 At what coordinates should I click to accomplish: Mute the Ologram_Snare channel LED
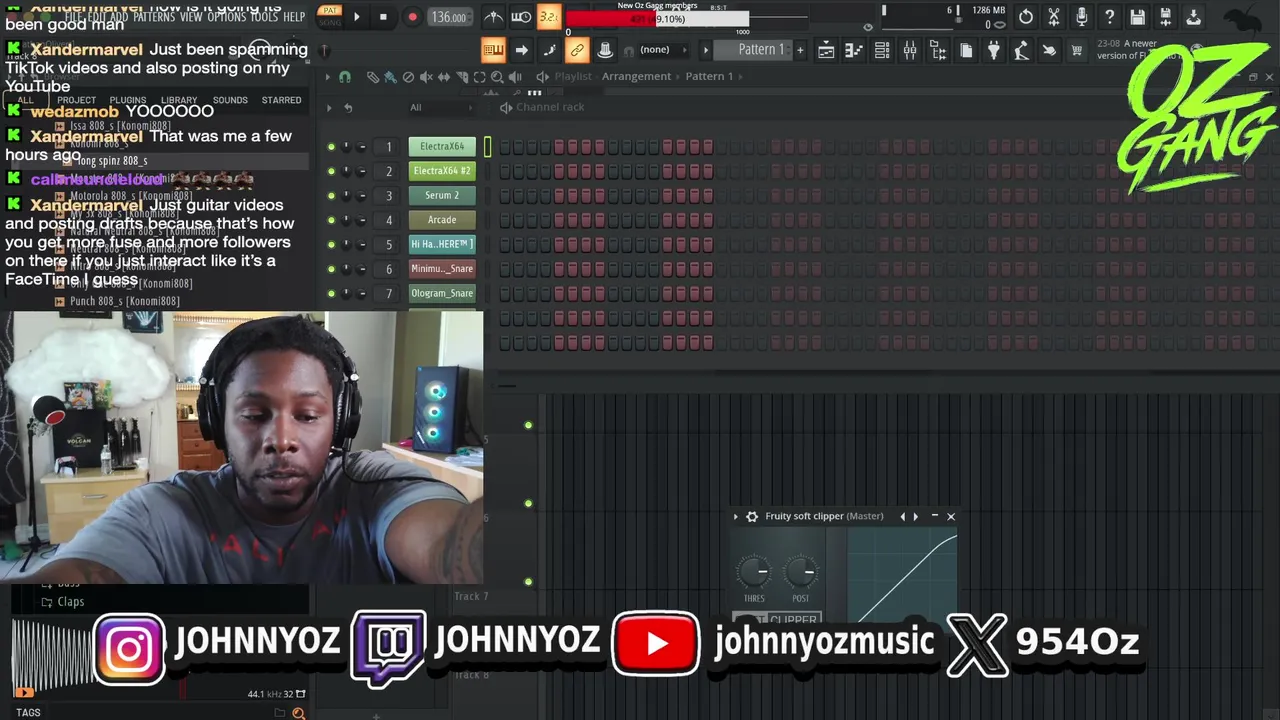tap(331, 293)
